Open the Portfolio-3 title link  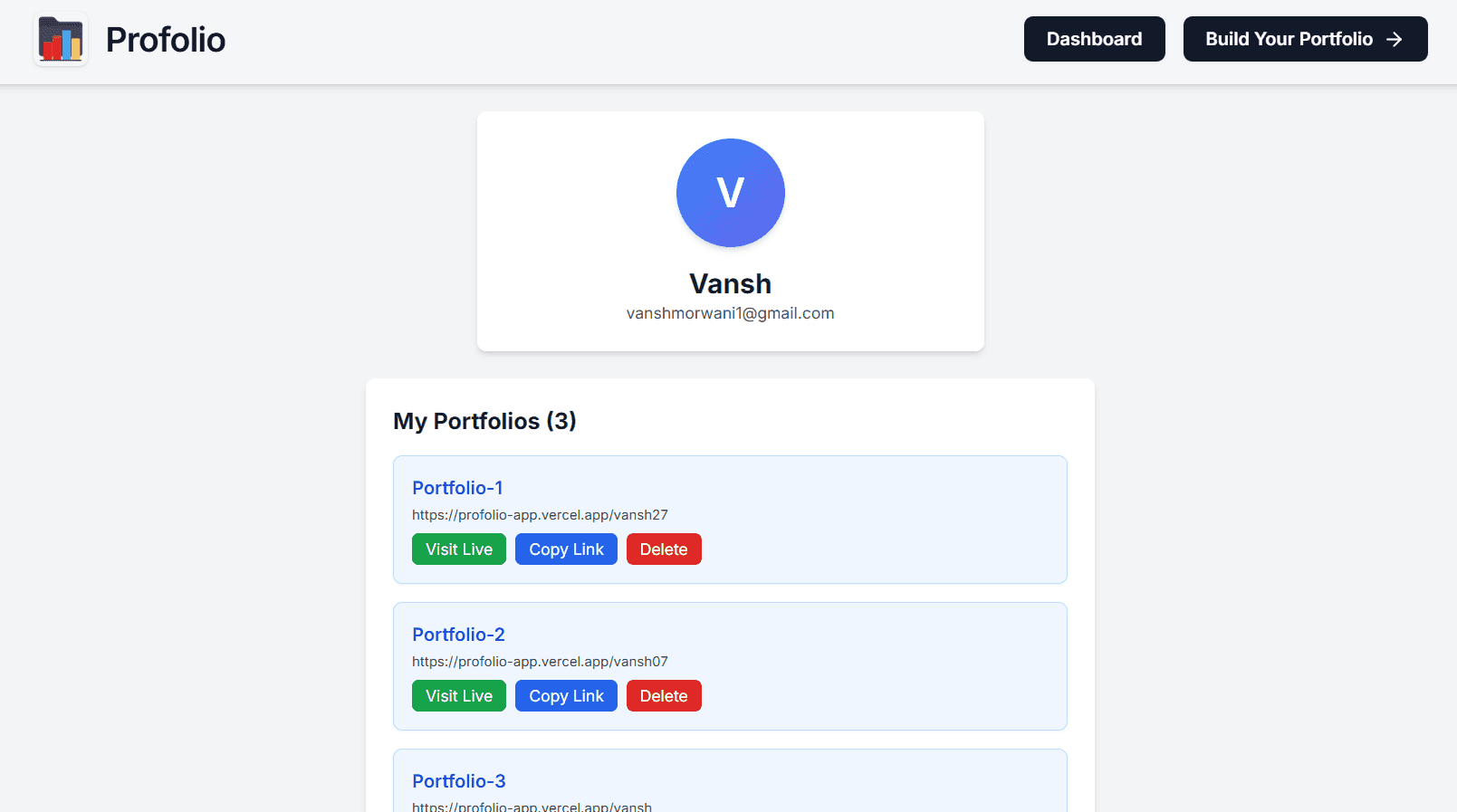[x=459, y=781]
